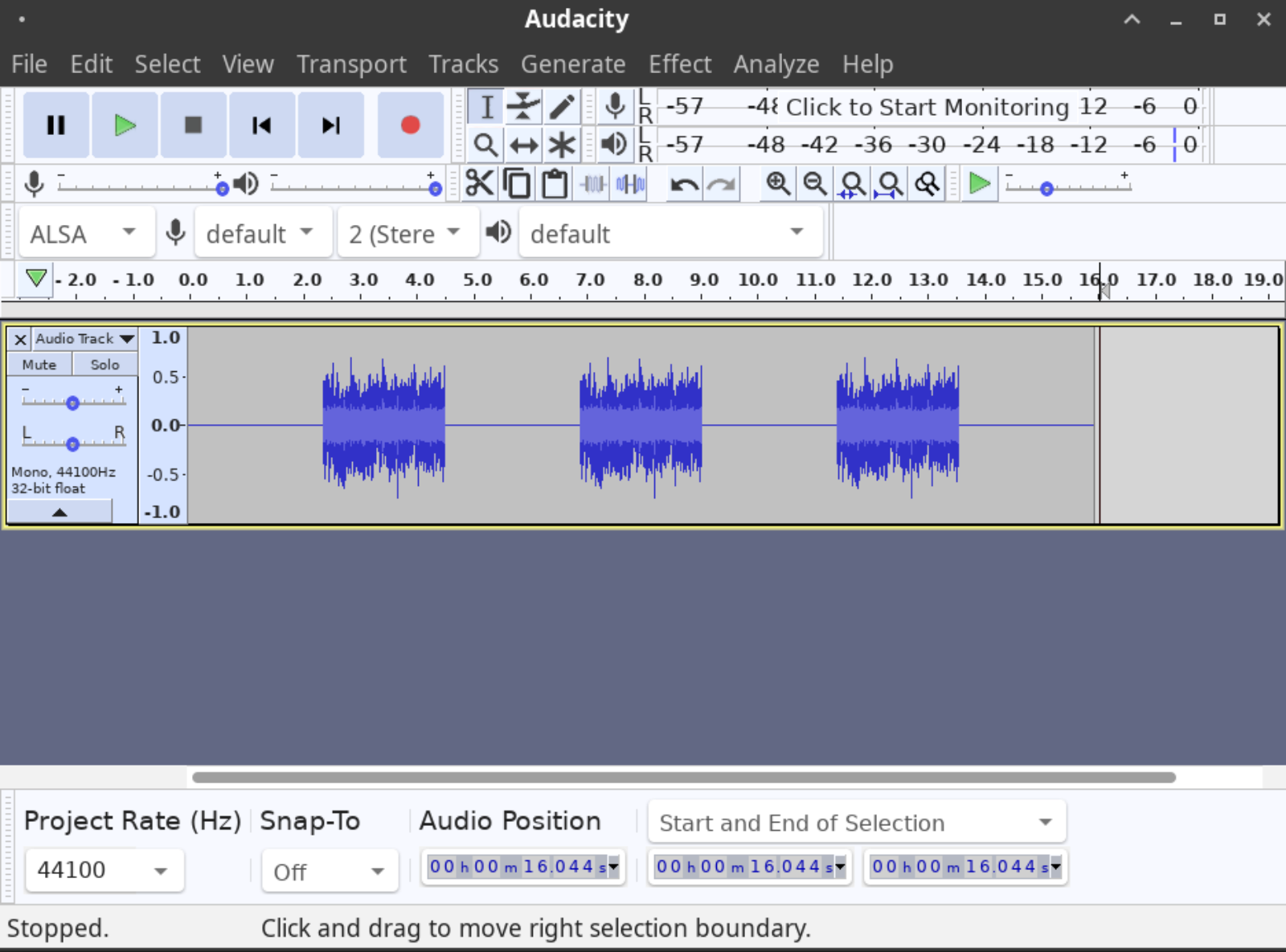Screen dimensions: 1286x952
Task: Skip to End of the track
Action: pos(330,125)
